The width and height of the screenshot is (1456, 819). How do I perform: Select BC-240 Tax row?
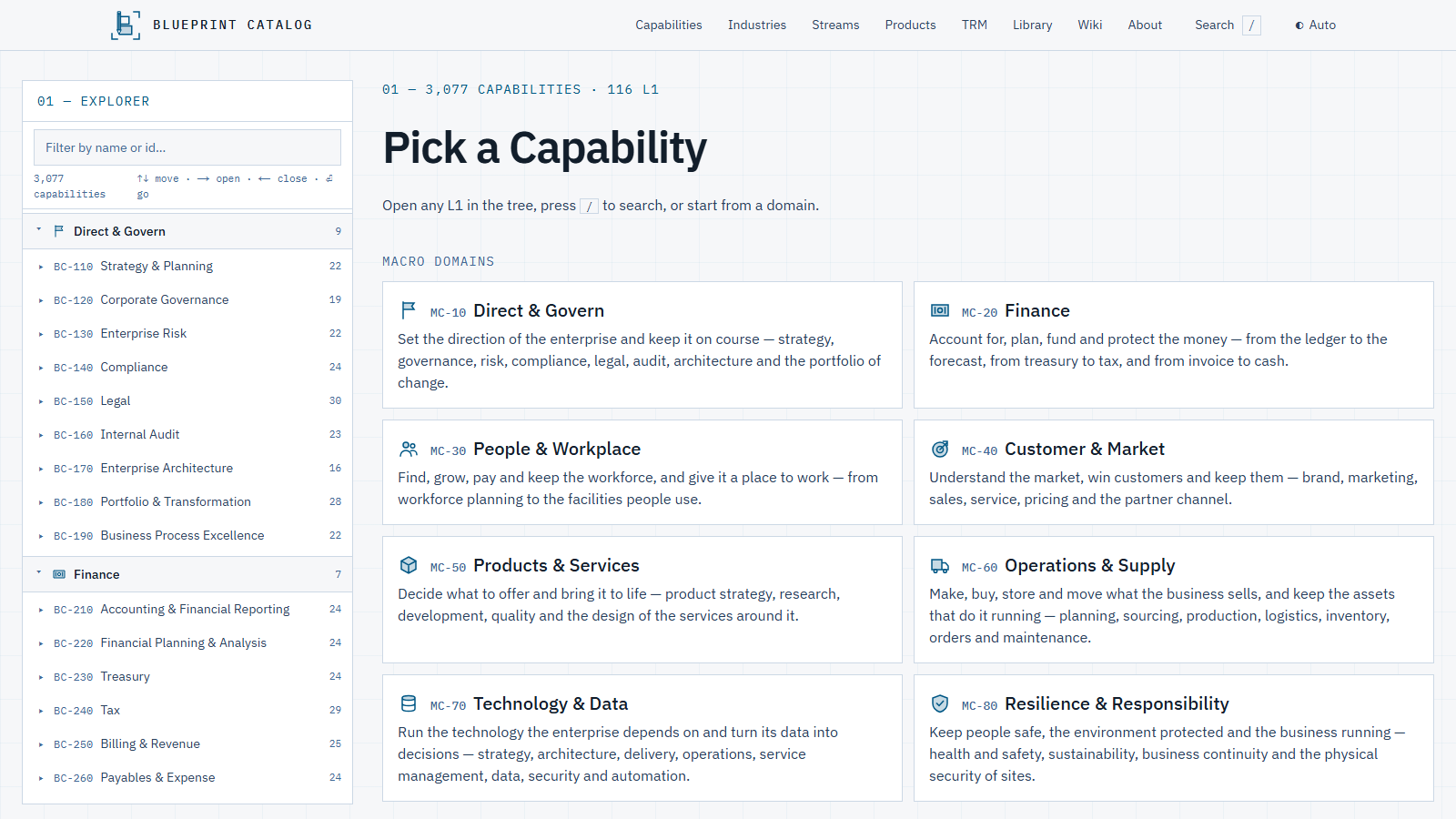[187, 711]
